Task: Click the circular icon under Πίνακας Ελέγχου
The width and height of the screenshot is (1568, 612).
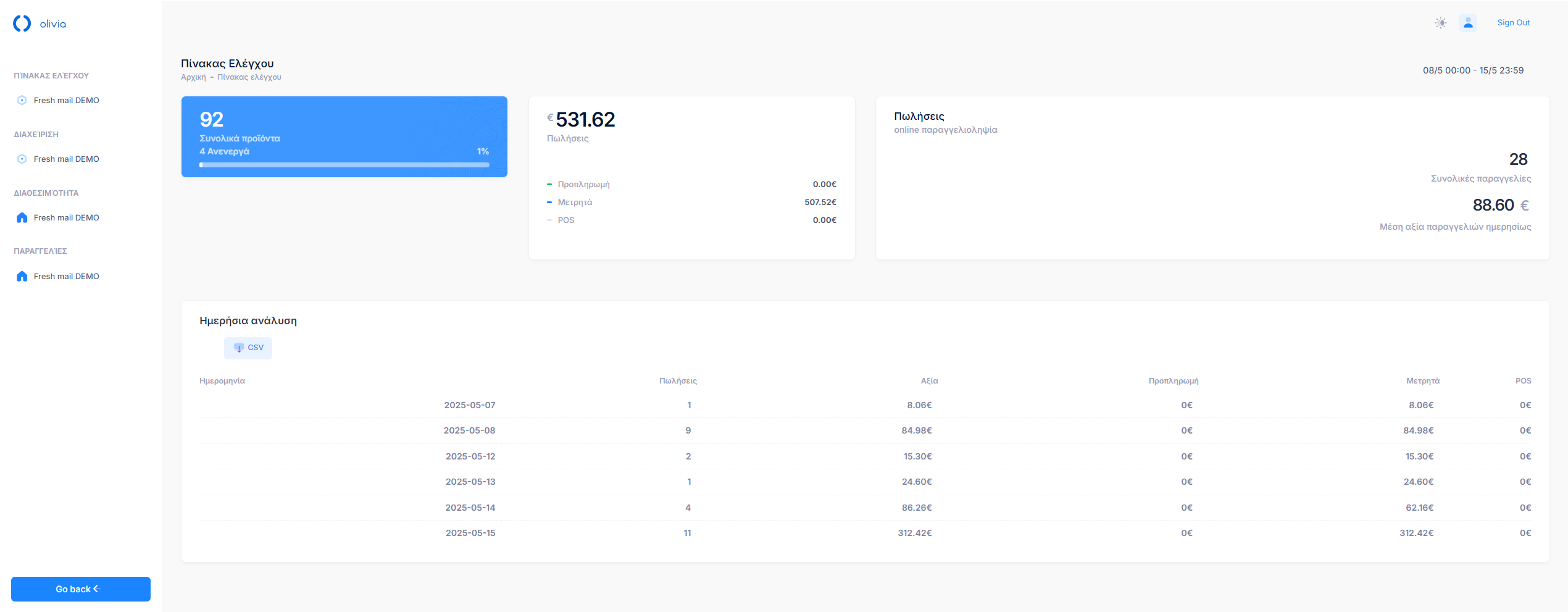Action: coord(22,100)
